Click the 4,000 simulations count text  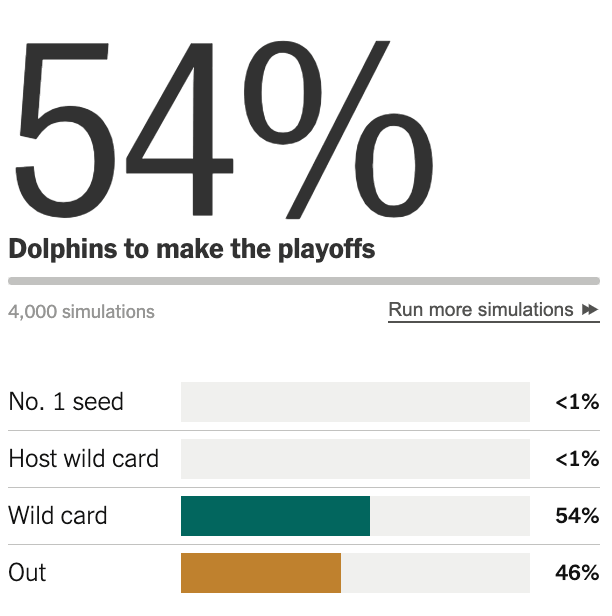[x=82, y=311]
